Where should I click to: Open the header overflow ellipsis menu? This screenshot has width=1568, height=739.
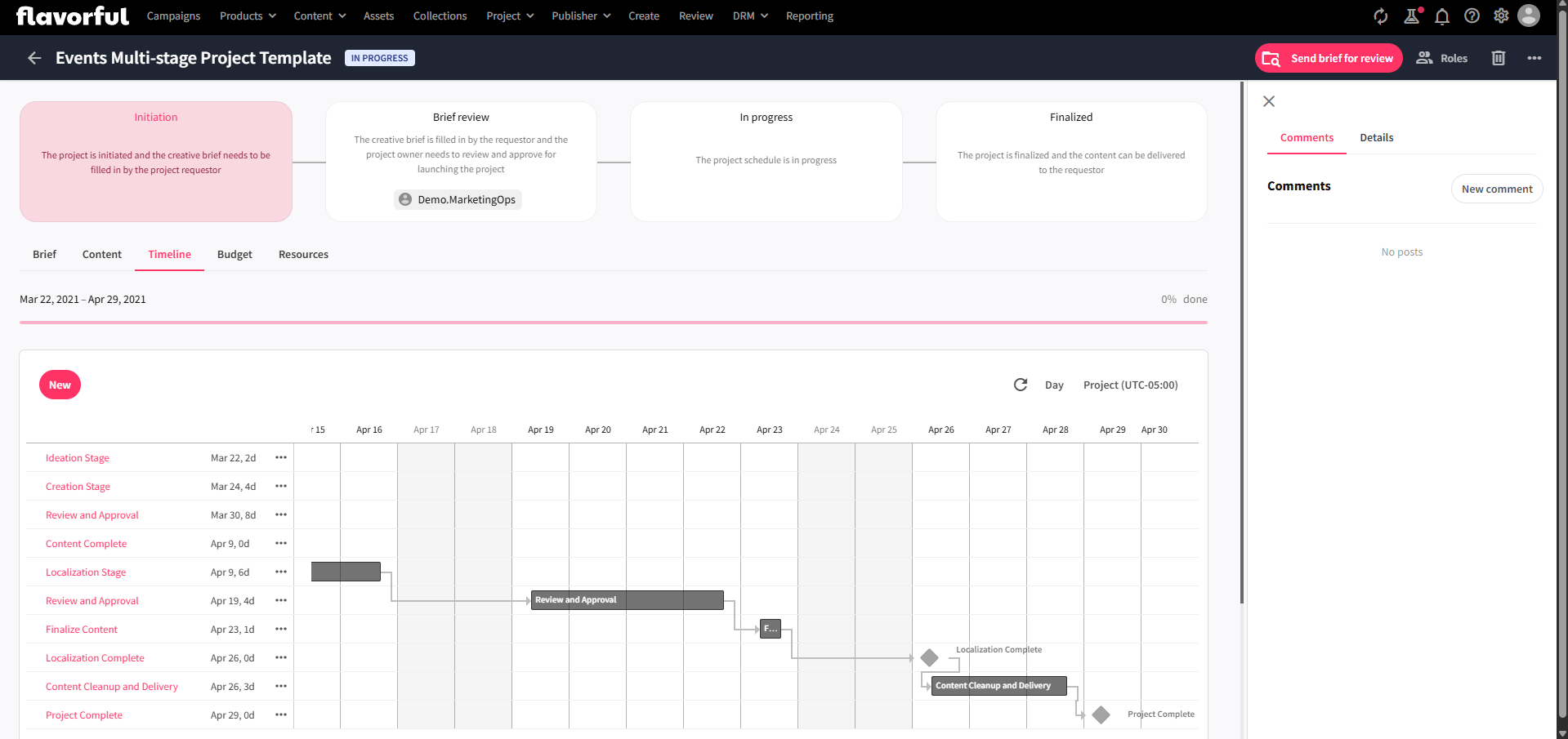[x=1534, y=57]
